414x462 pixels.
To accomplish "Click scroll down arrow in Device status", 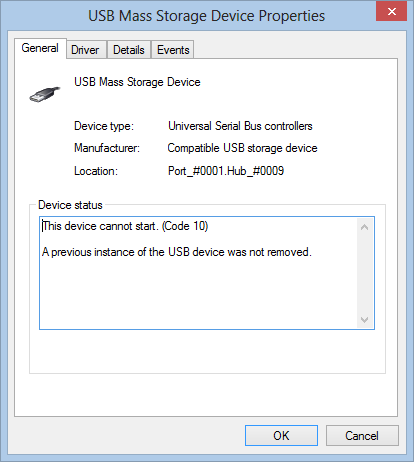I will tap(364, 320).
